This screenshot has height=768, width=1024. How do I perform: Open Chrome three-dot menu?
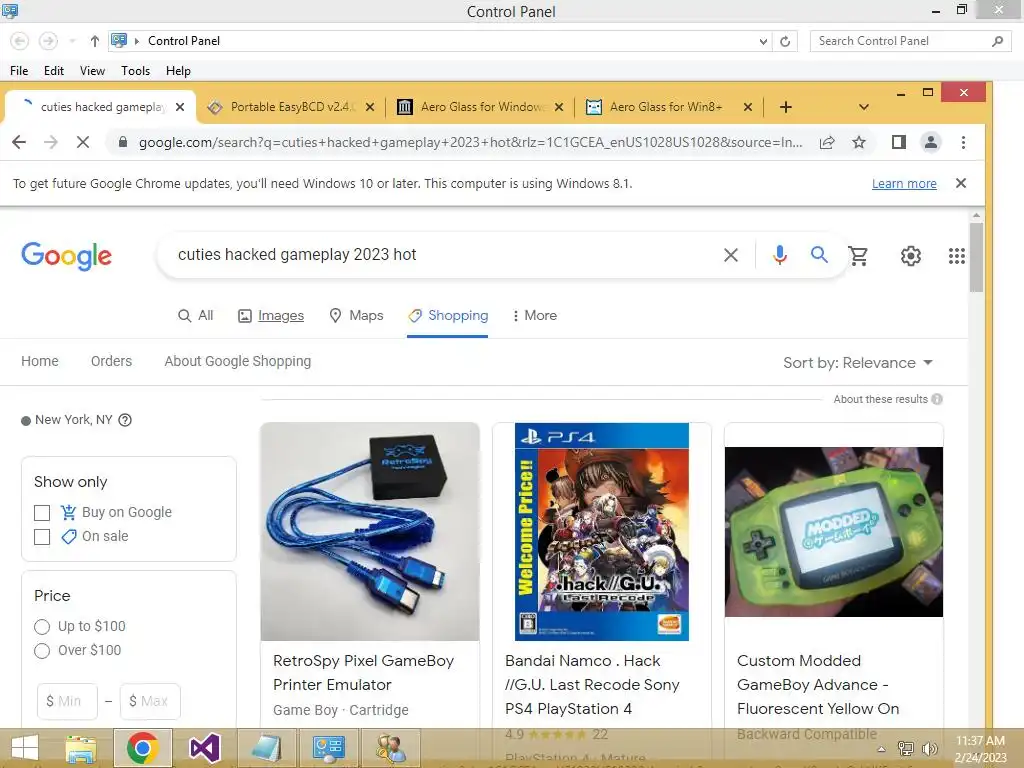click(x=963, y=142)
